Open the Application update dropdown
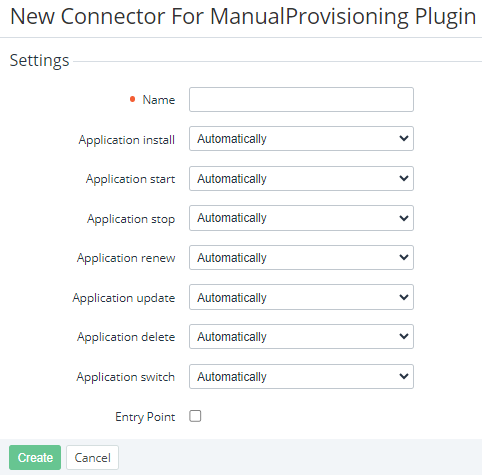 (x=301, y=297)
